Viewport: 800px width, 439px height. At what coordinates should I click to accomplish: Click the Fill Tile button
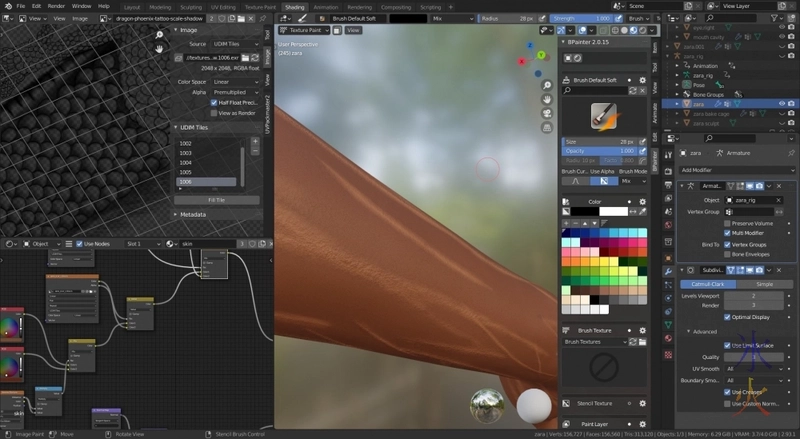point(217,200)
